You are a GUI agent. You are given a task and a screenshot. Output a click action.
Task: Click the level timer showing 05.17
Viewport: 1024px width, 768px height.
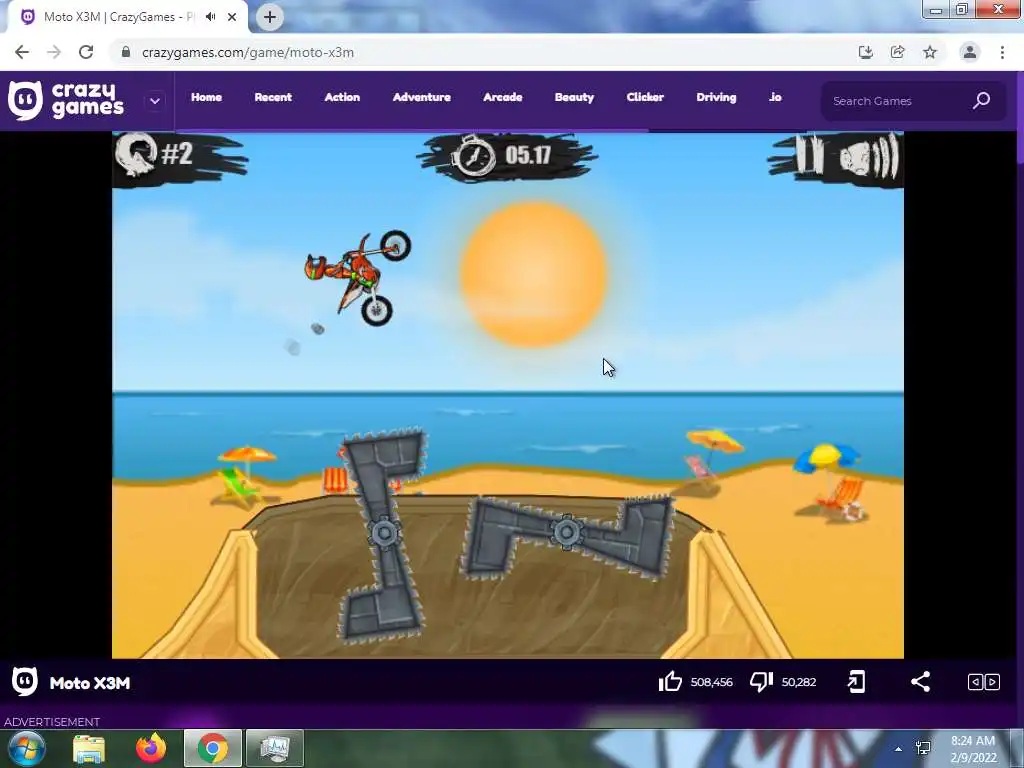(528, 155)
